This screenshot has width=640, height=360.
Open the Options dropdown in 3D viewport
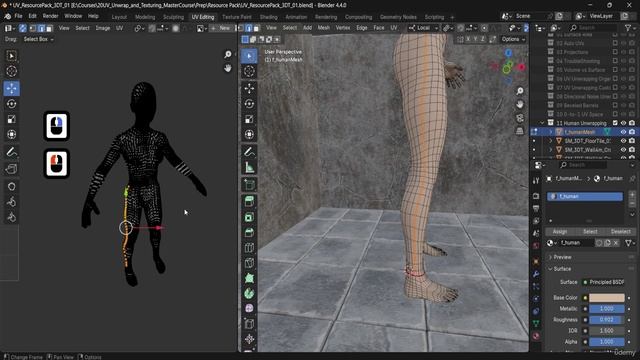(513, 39)
